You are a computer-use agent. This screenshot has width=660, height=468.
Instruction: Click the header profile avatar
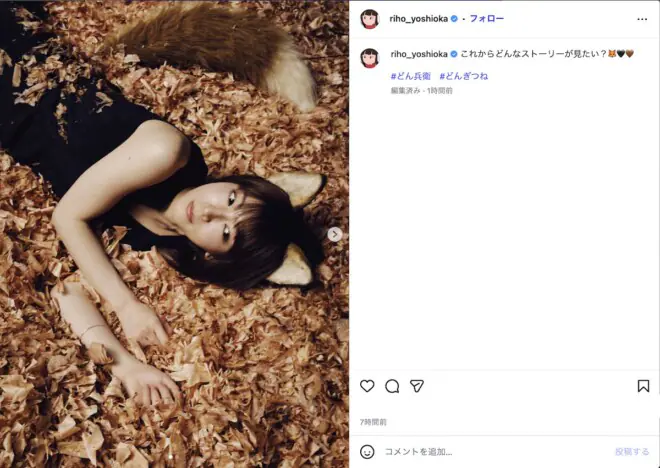(x=370, y=19)
